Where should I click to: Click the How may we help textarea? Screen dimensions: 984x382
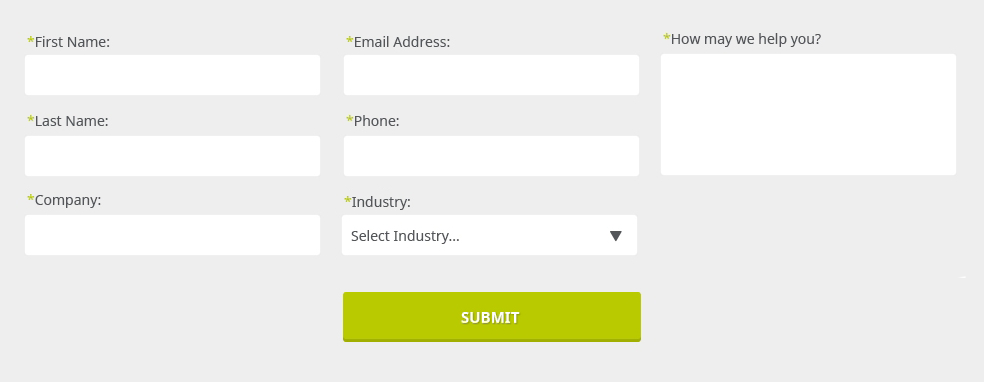(808, 114)
